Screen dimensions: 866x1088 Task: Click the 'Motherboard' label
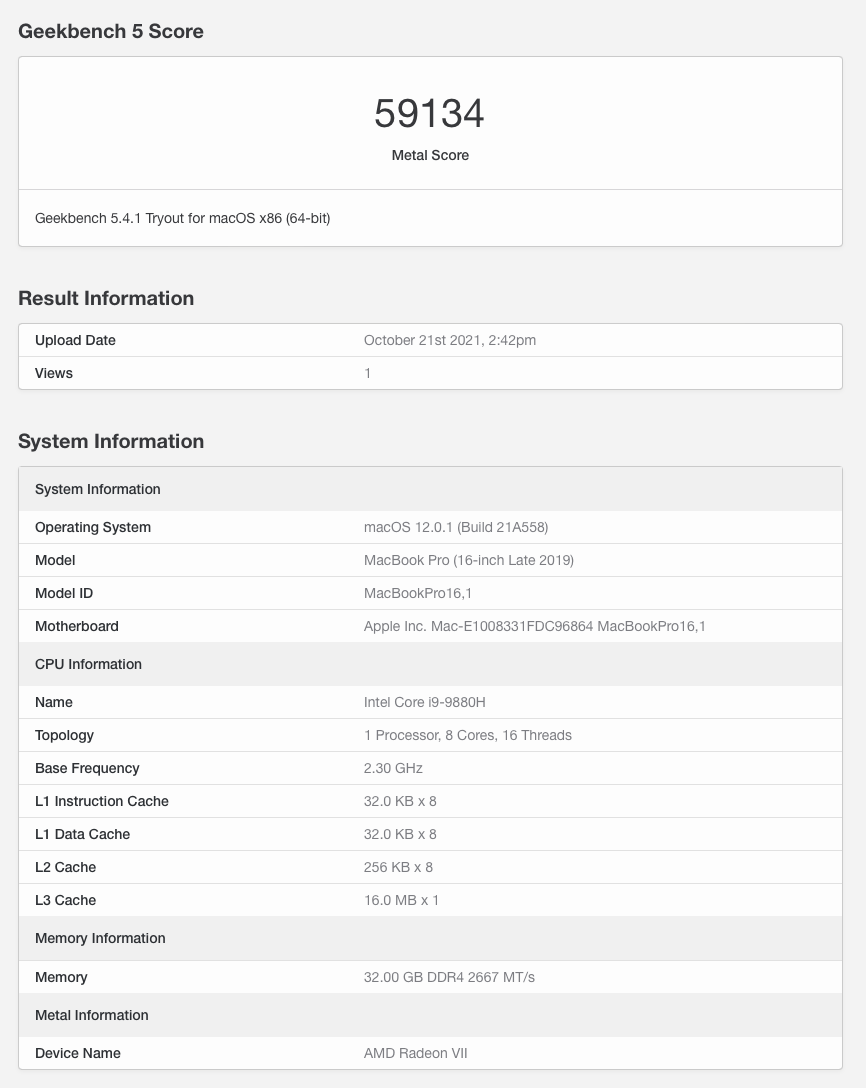tap(76, 626)
